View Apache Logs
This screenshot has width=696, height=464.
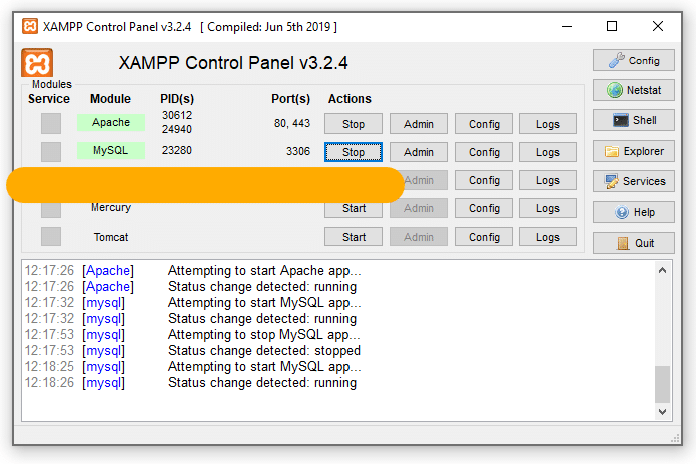tap(548, 124)
